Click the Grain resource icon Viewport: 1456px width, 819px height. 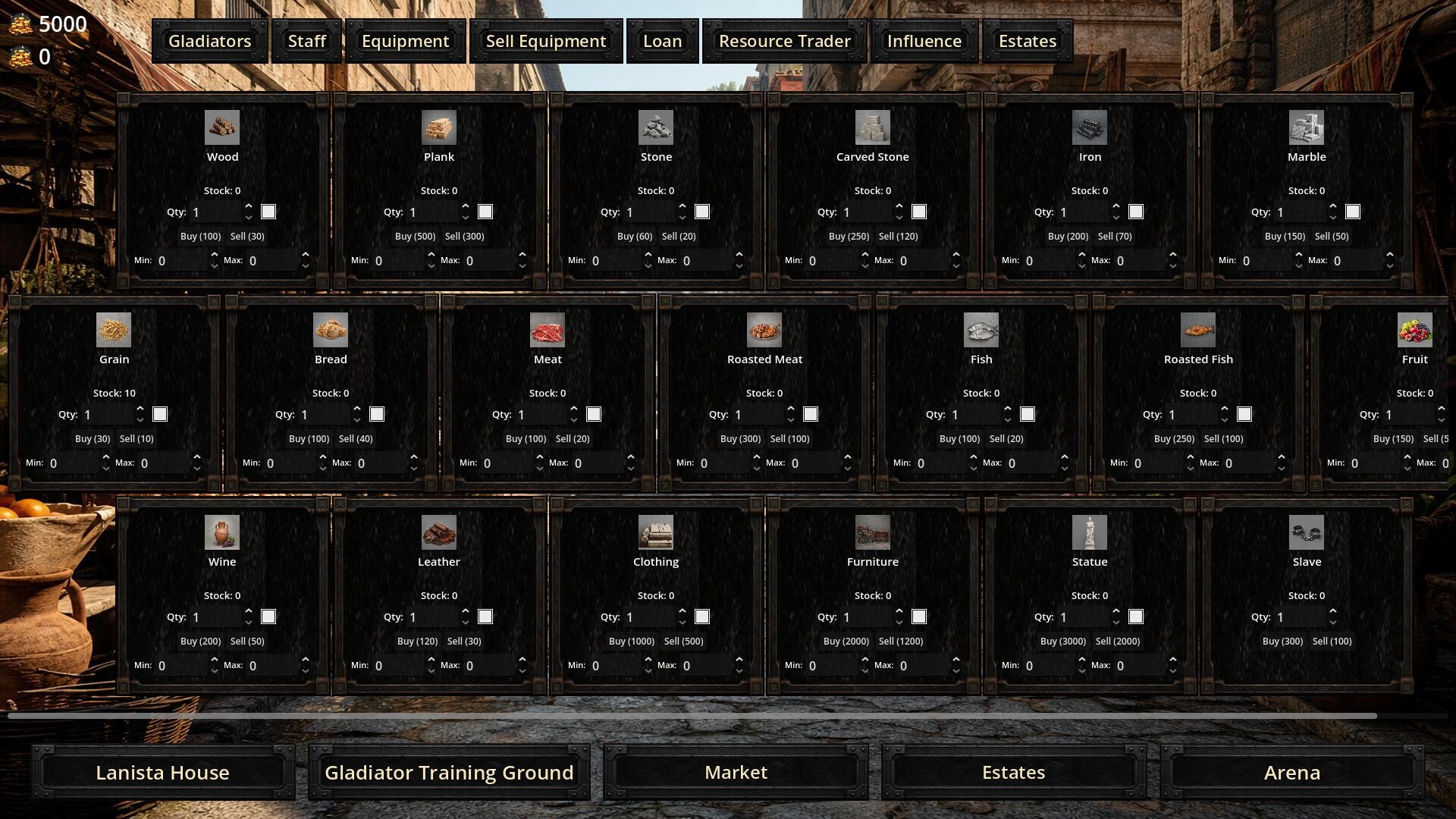[x=114, y=330]
